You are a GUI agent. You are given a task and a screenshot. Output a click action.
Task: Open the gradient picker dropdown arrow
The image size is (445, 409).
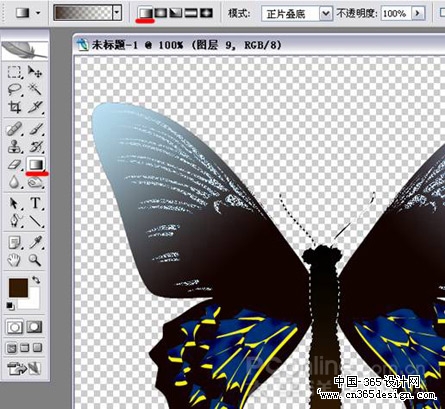116,13
